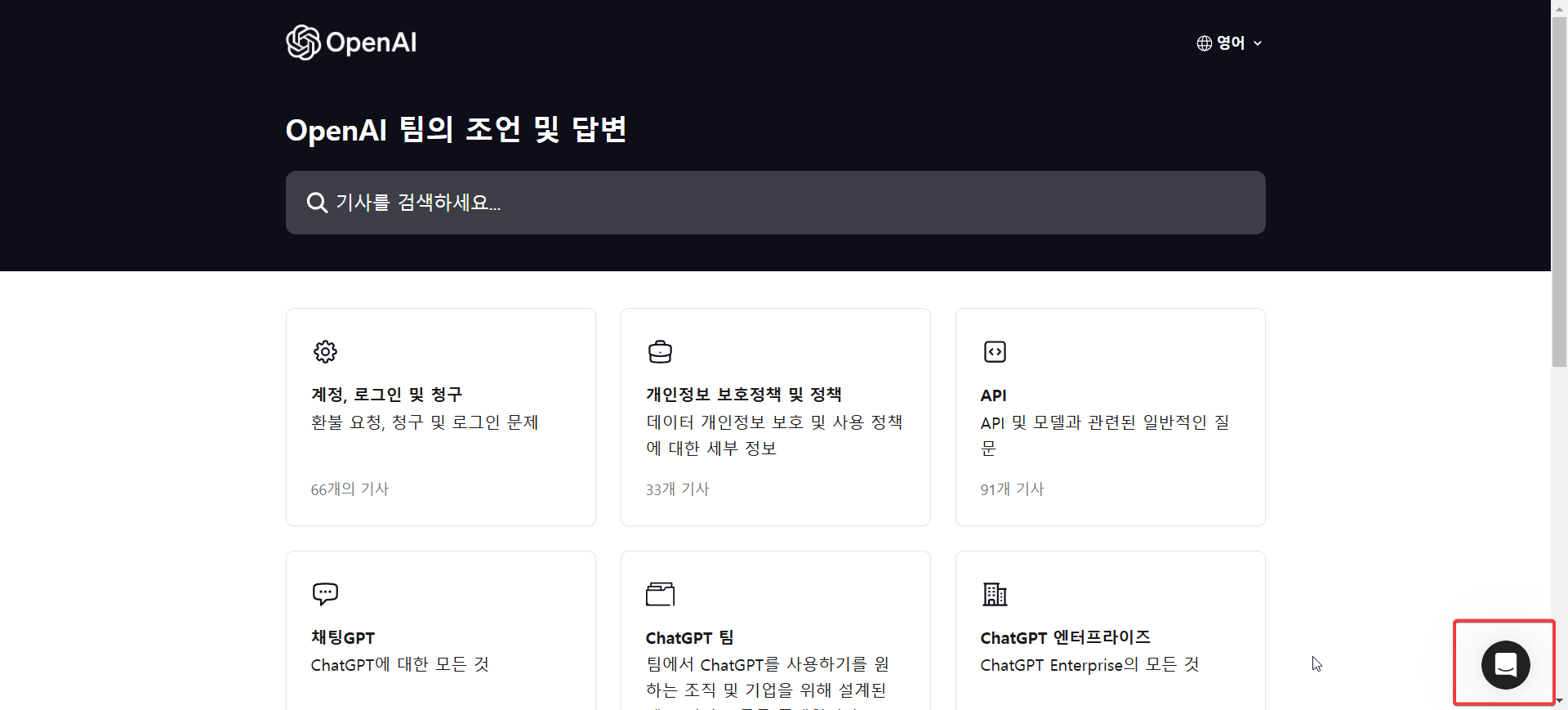Click the globe language icon
Screen dimensions: 1568x710
point(1205,43)
